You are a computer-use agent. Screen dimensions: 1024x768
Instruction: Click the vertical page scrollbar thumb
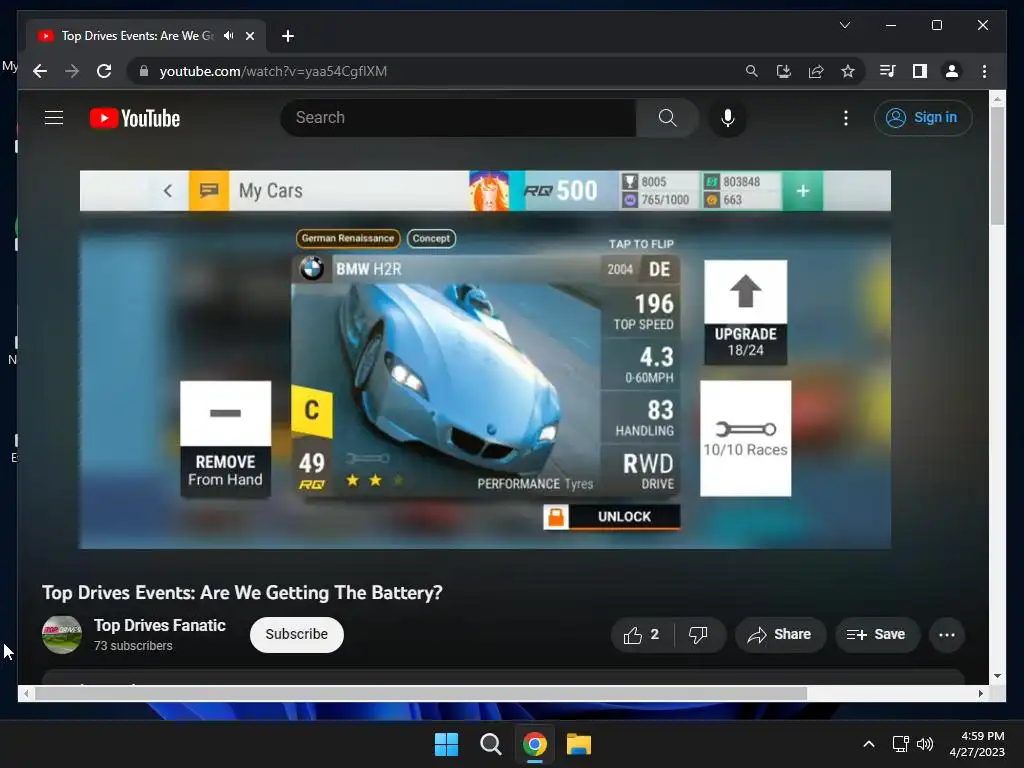[x=997, y=165]
